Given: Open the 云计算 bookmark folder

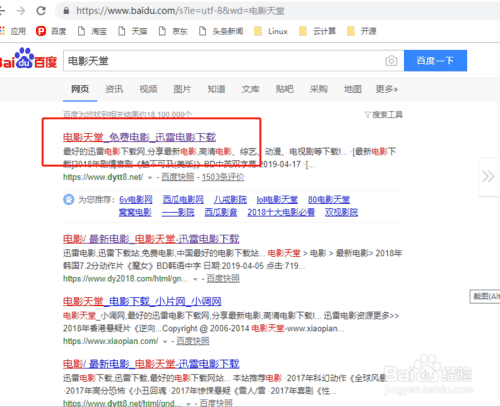Looking at the screenshot, I should pos(317,31).
